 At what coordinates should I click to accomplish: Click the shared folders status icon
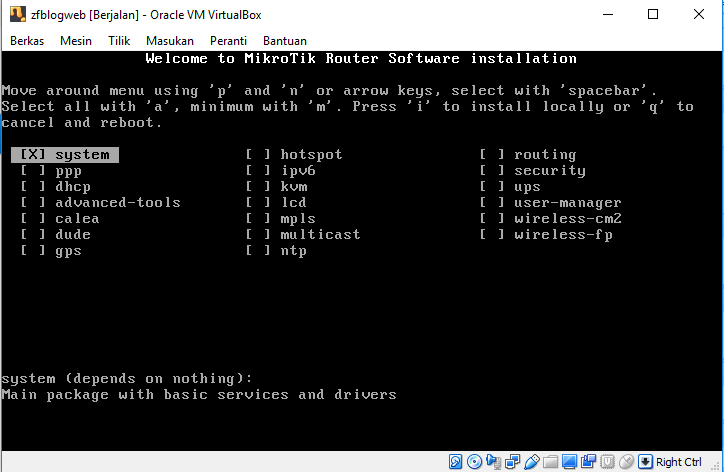[550, 461]
